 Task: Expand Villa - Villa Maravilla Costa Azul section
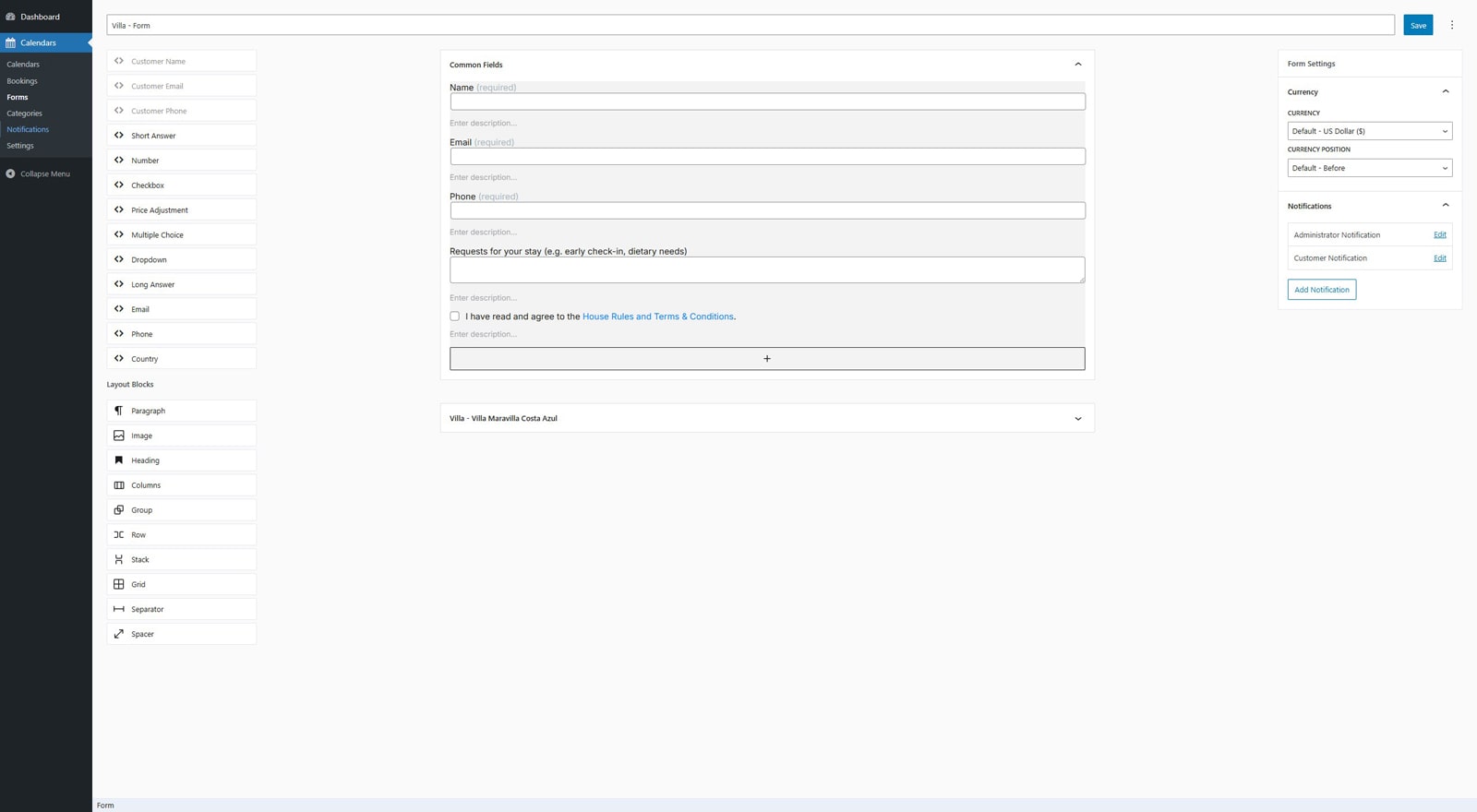coord(1077,419)
